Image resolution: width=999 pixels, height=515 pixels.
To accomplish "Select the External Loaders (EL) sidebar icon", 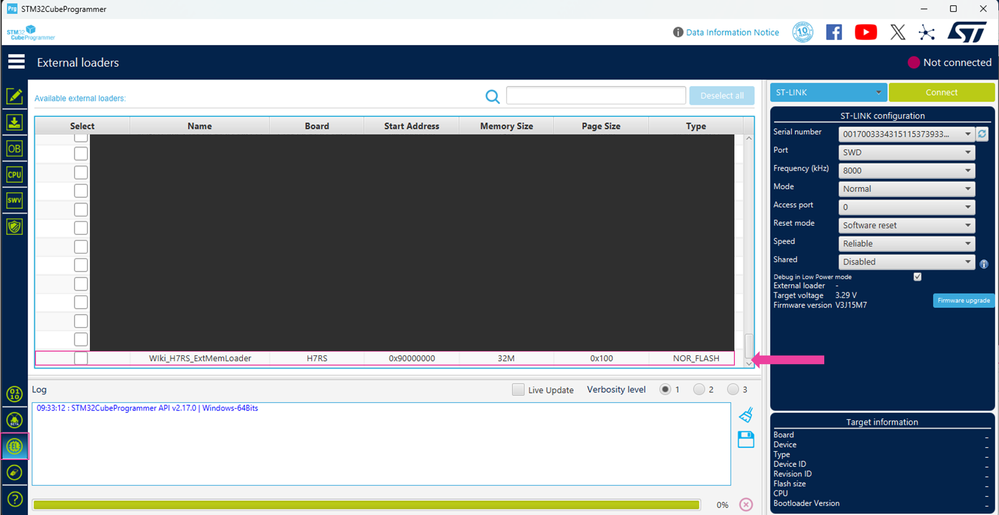I will pyautogui.click(x=14, y=447).
